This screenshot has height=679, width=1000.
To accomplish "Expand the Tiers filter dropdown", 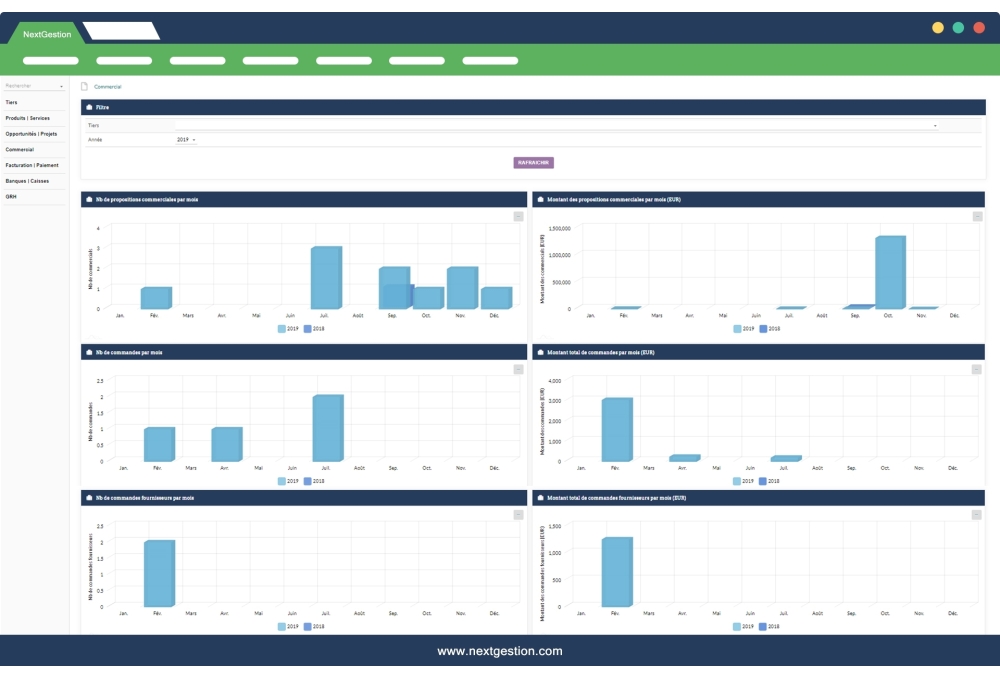I will 935,126.
